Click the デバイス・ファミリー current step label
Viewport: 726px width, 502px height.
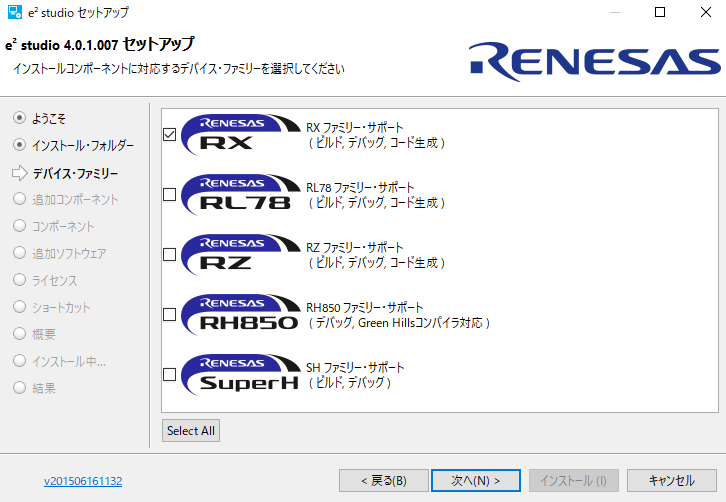click(x=75, y=174)
